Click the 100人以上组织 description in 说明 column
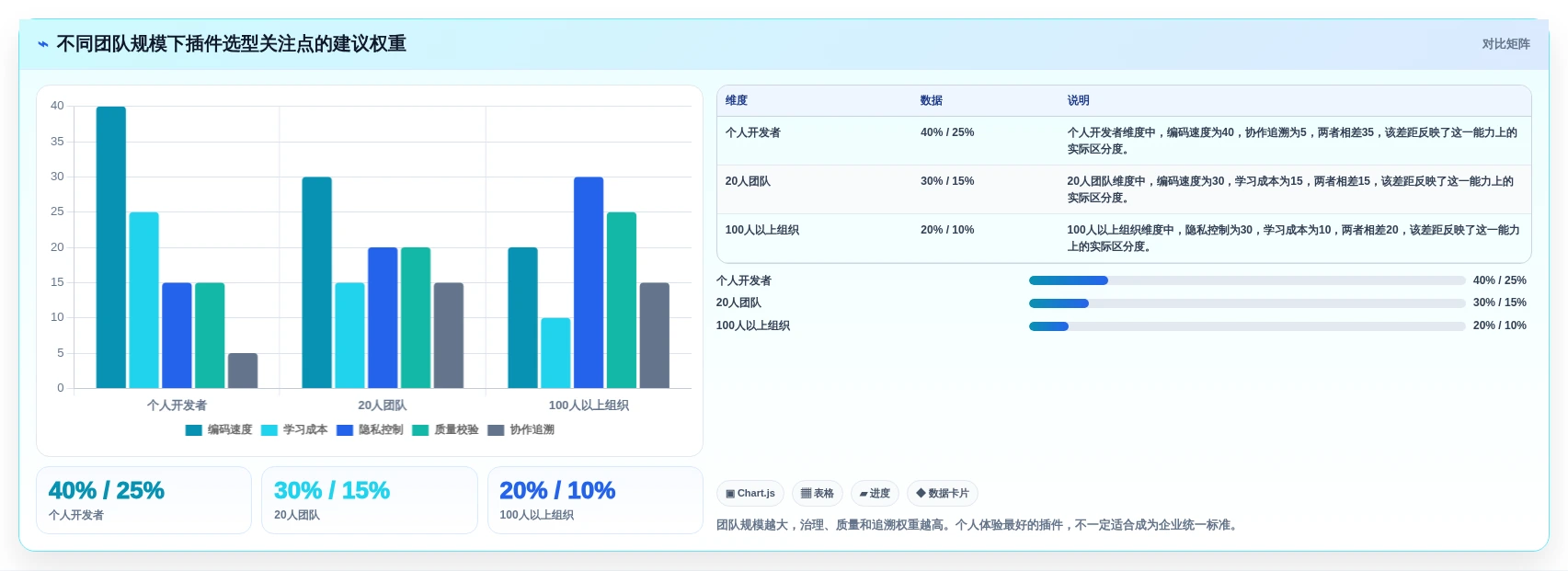Screen dimensions: 1568x571 click(1293, 238)
